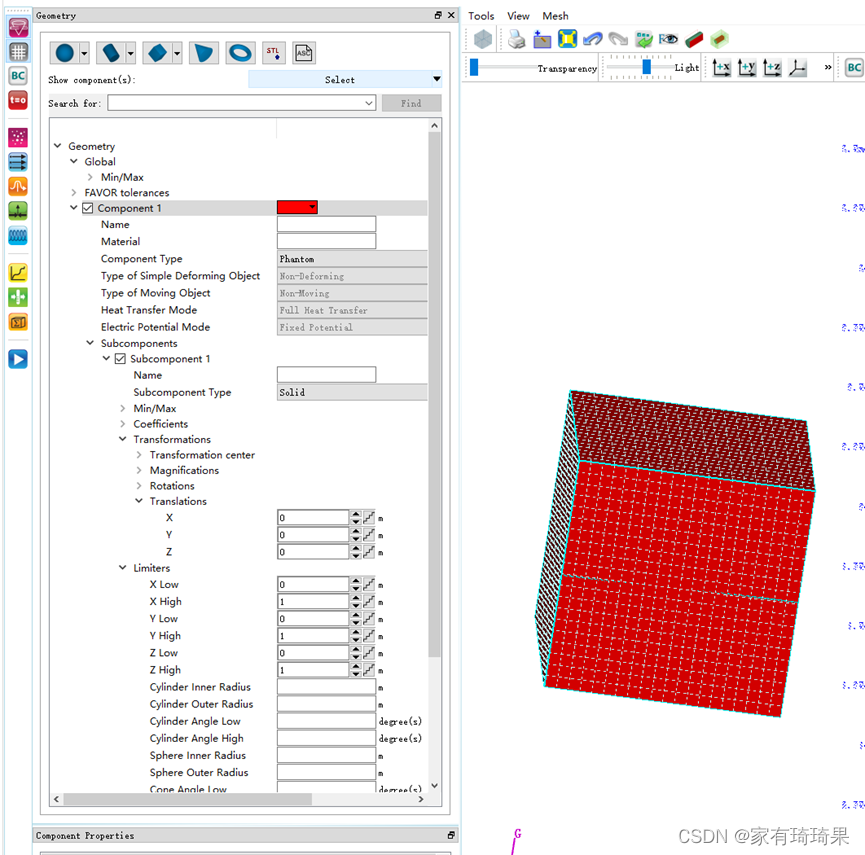The height and width of the screenshot is (855, 865).
Task: Open the box tool dropdown arrow
Action: coord(177,54)
